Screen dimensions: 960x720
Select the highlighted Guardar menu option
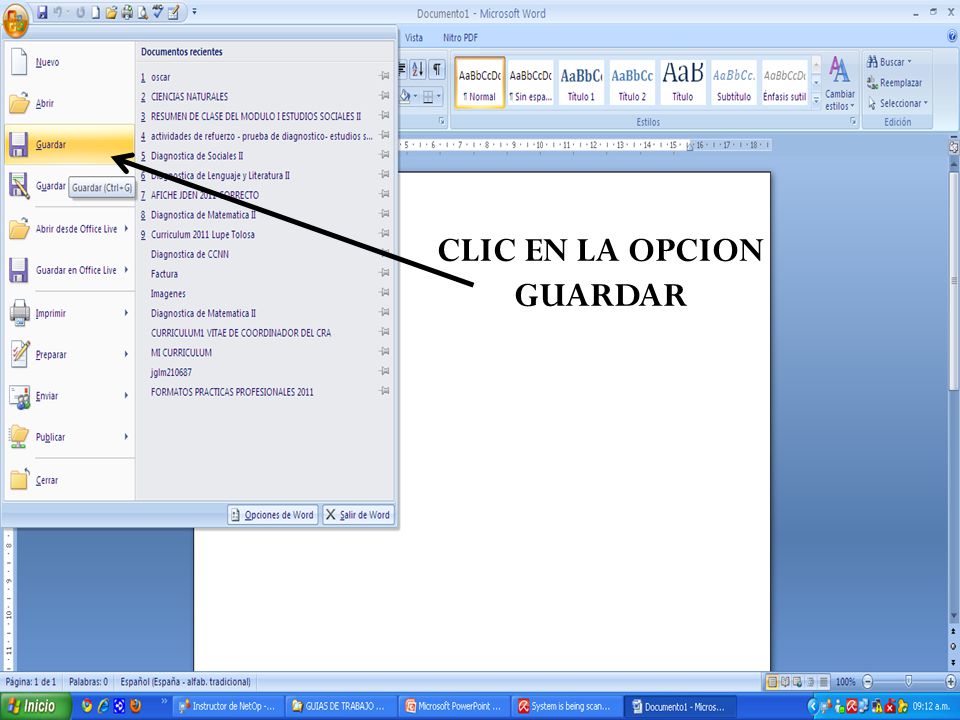tap(69, 144)
